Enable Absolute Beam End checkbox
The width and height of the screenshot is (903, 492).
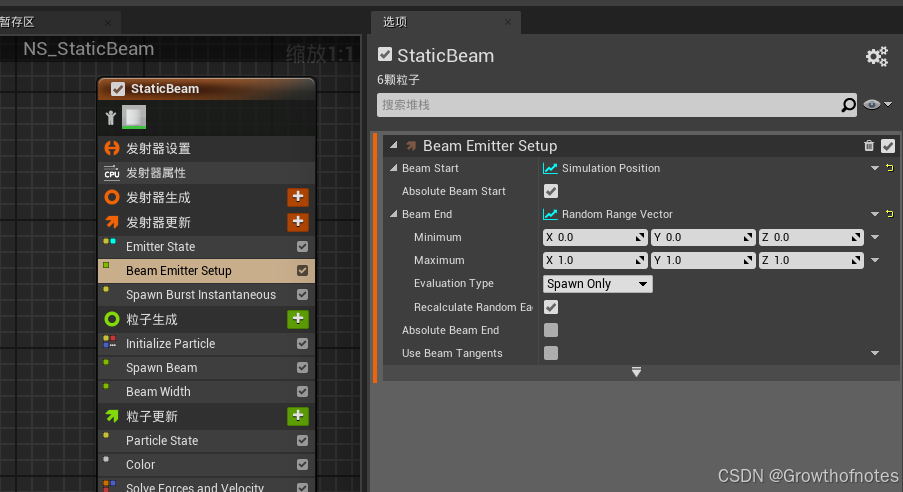(551, 330)
